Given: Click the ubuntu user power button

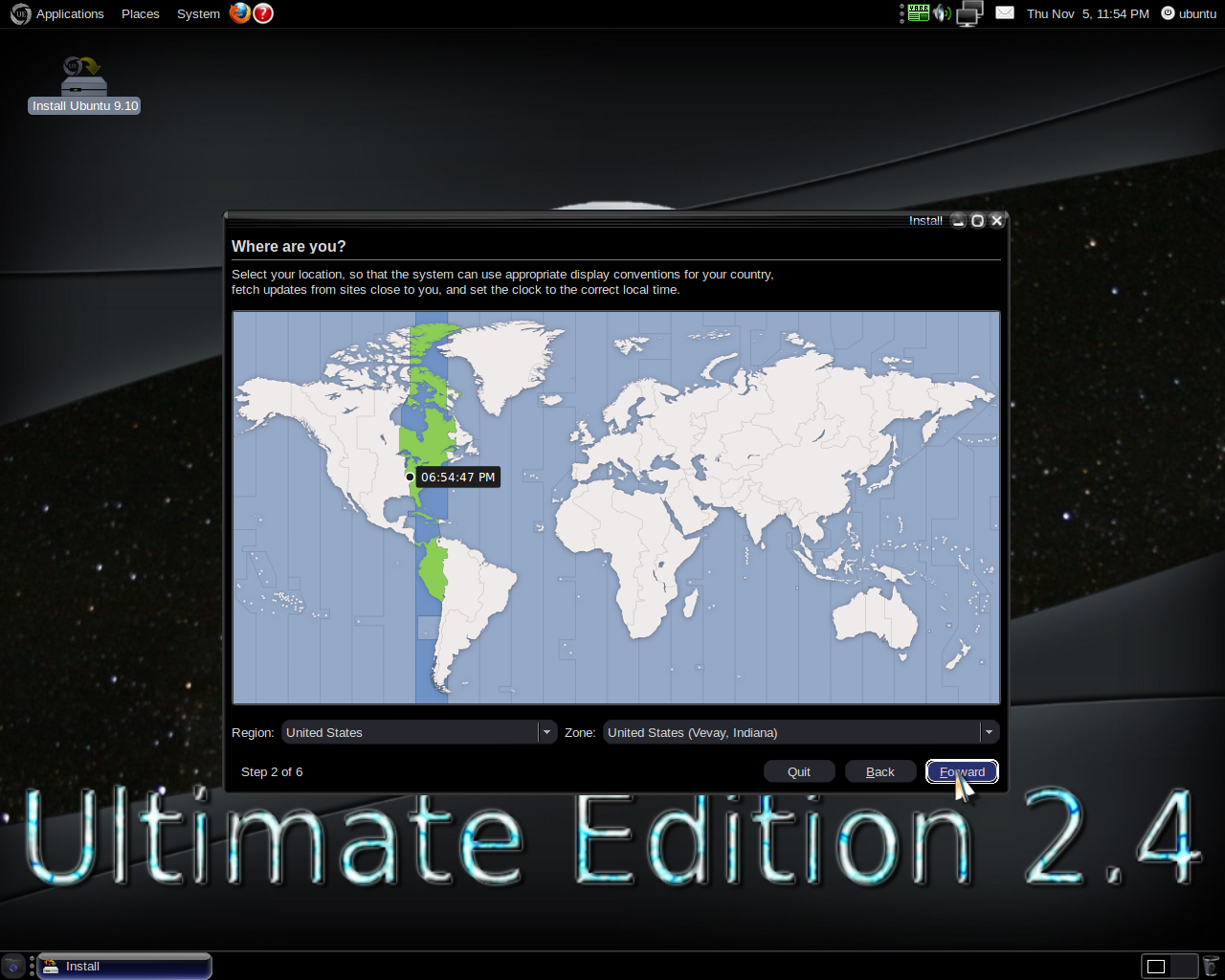Looking at the screenshot, I should 1188,13.
